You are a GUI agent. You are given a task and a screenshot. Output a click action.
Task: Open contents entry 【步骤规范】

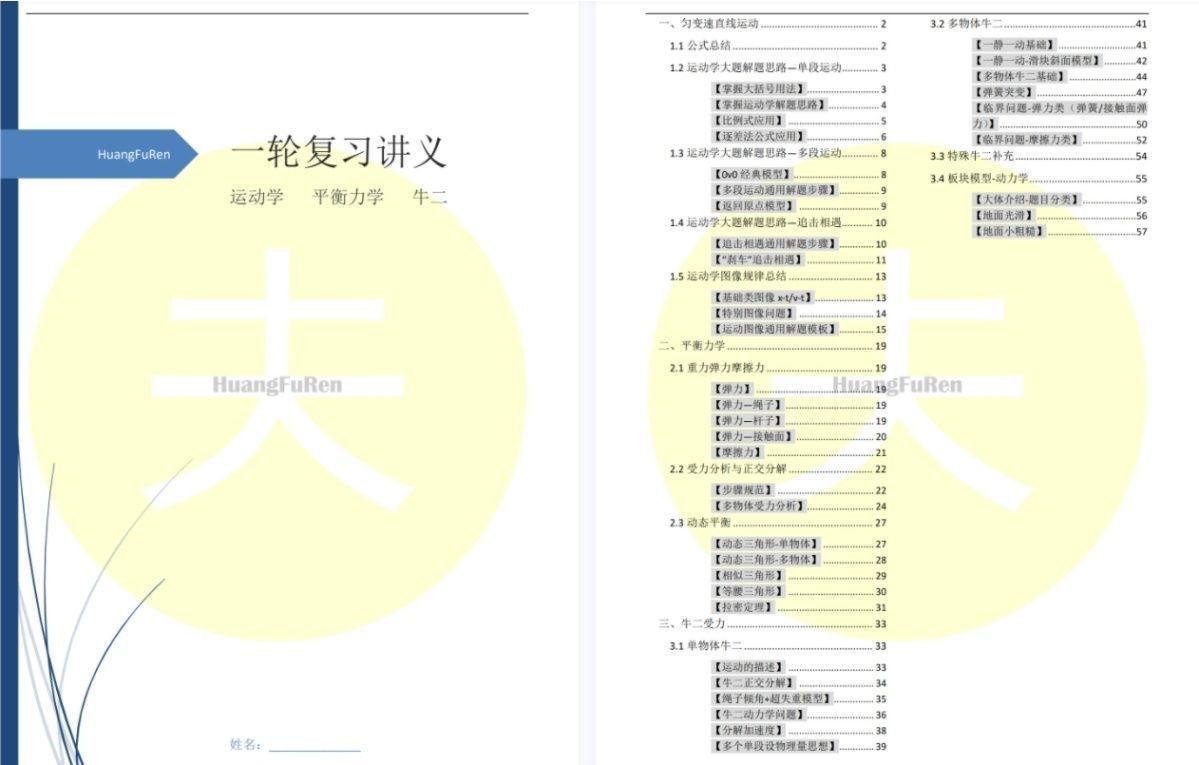(x=799, y=490)
